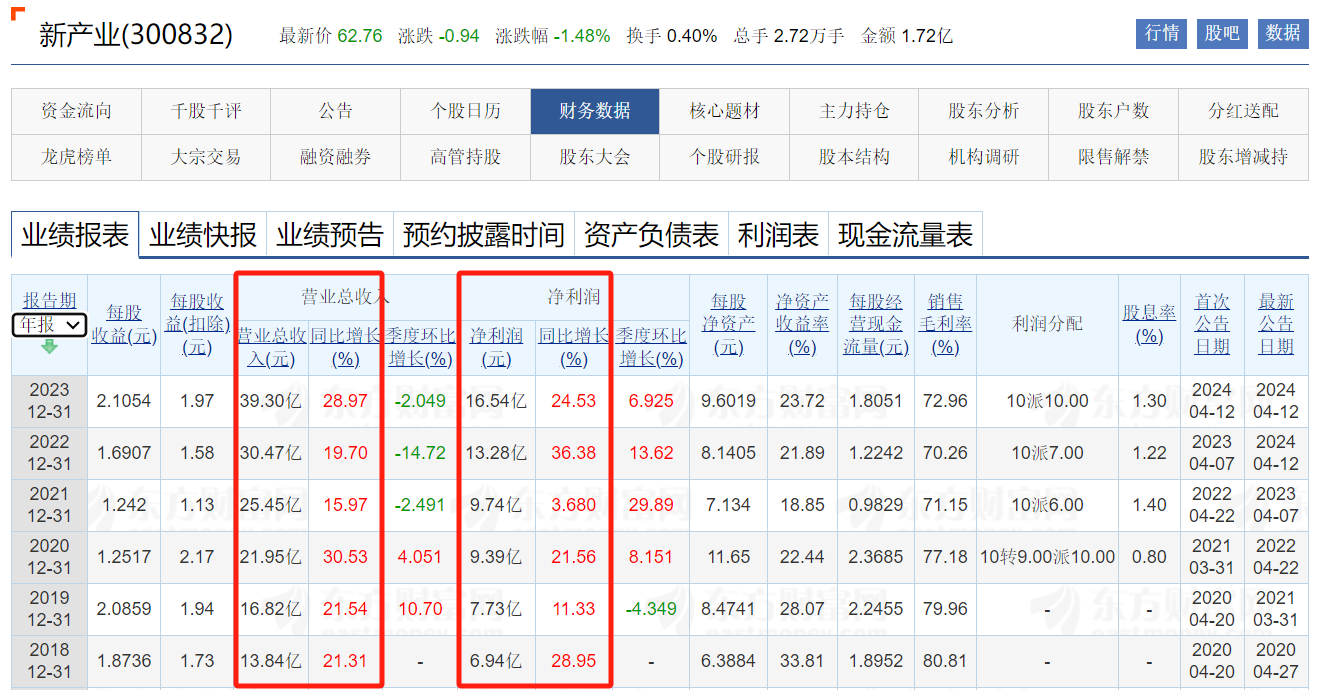Open the 股东户数 menu item
Screen dimensions: 1320x690
[x=1114, y=111]
